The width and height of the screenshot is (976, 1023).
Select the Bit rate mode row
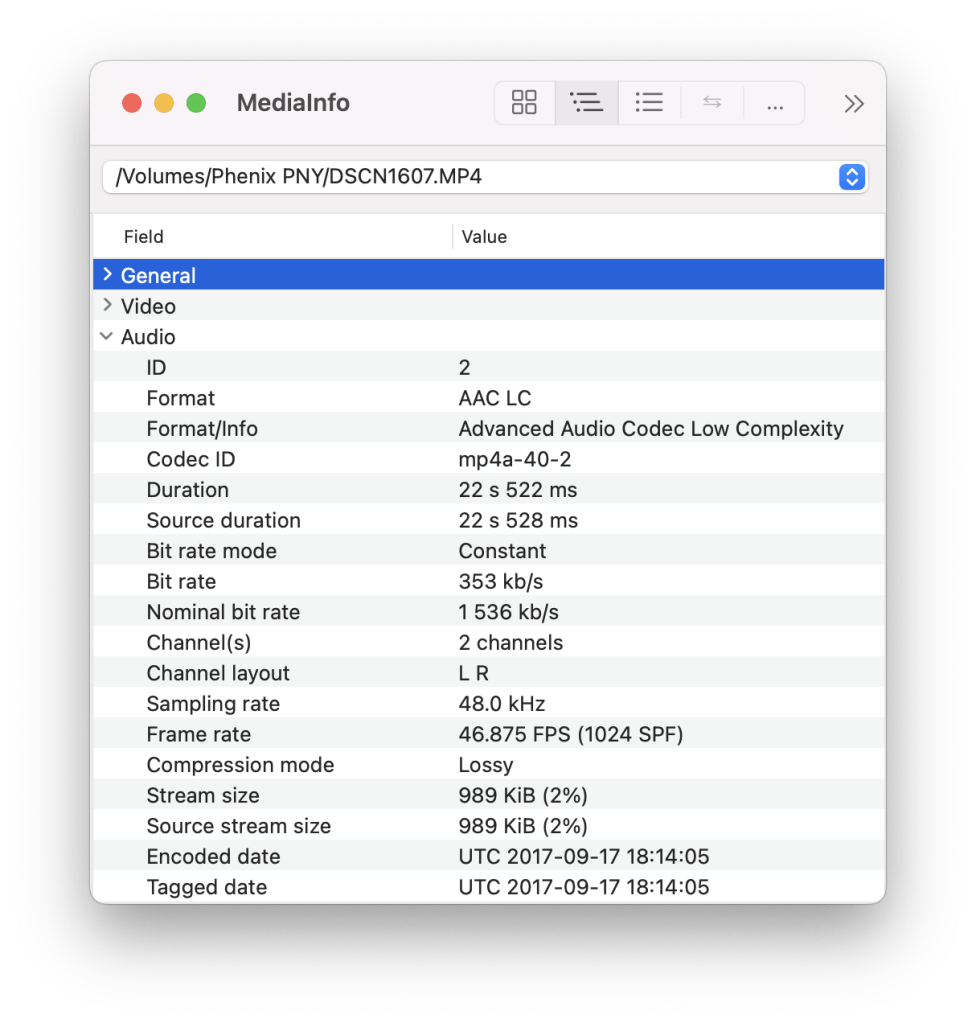coord(211,551)
